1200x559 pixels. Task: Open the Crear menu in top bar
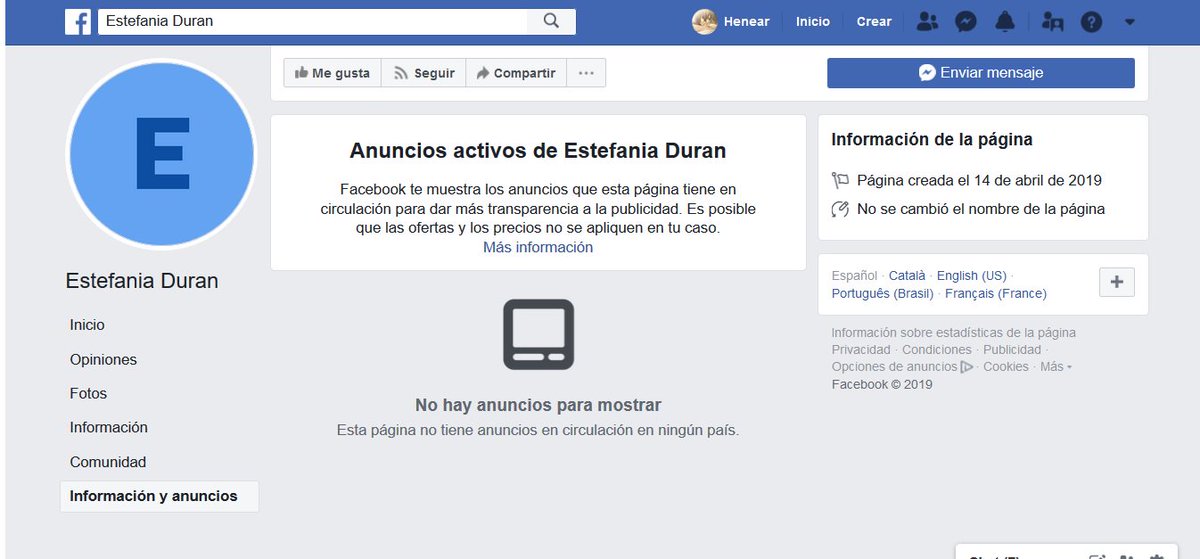874,21
